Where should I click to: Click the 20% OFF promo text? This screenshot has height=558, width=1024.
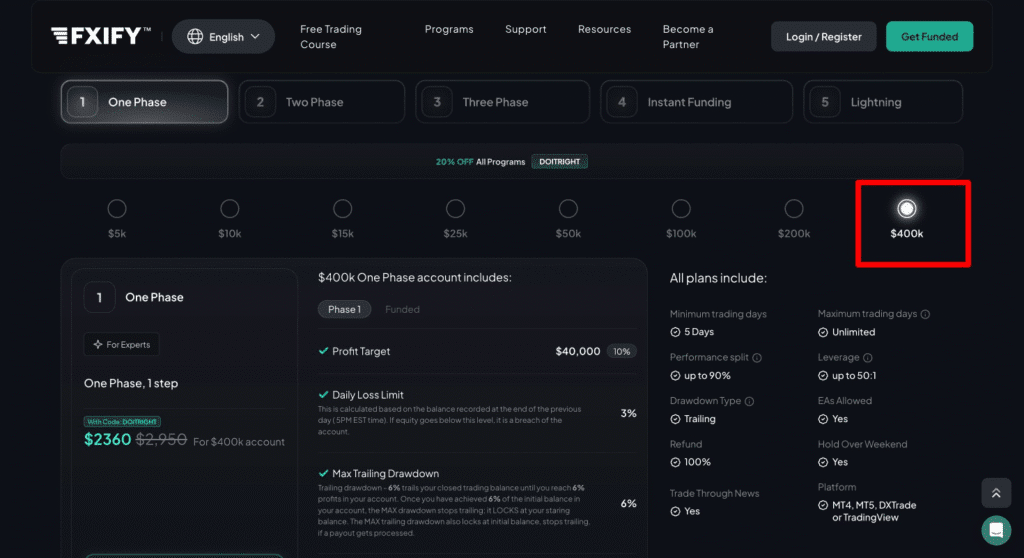click(454, 161)
